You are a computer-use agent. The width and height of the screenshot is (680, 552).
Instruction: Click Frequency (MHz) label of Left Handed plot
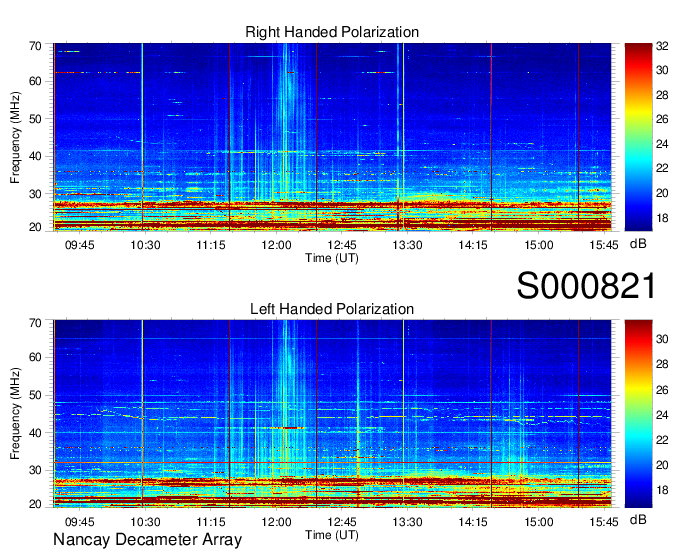(x=15, y=414)
